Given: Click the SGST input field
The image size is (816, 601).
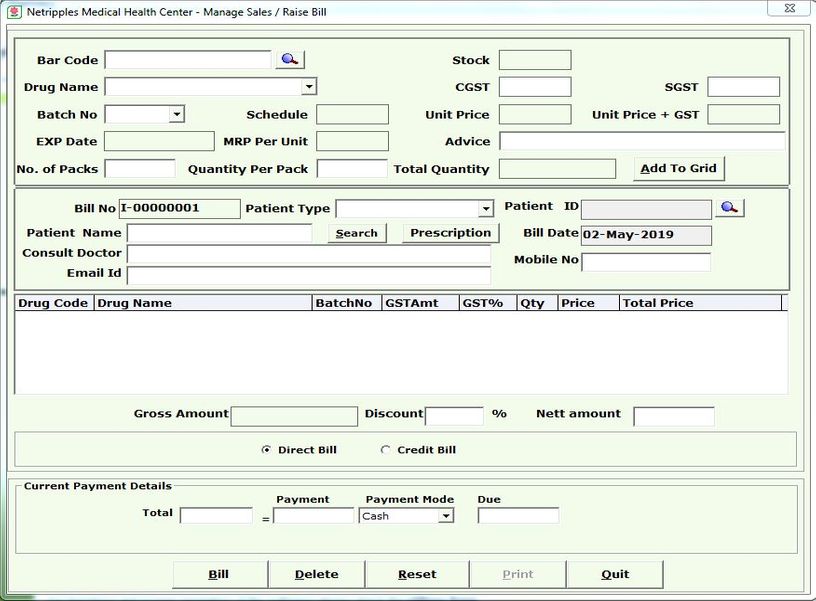Looking at the screenshot, I should (744, 87).
